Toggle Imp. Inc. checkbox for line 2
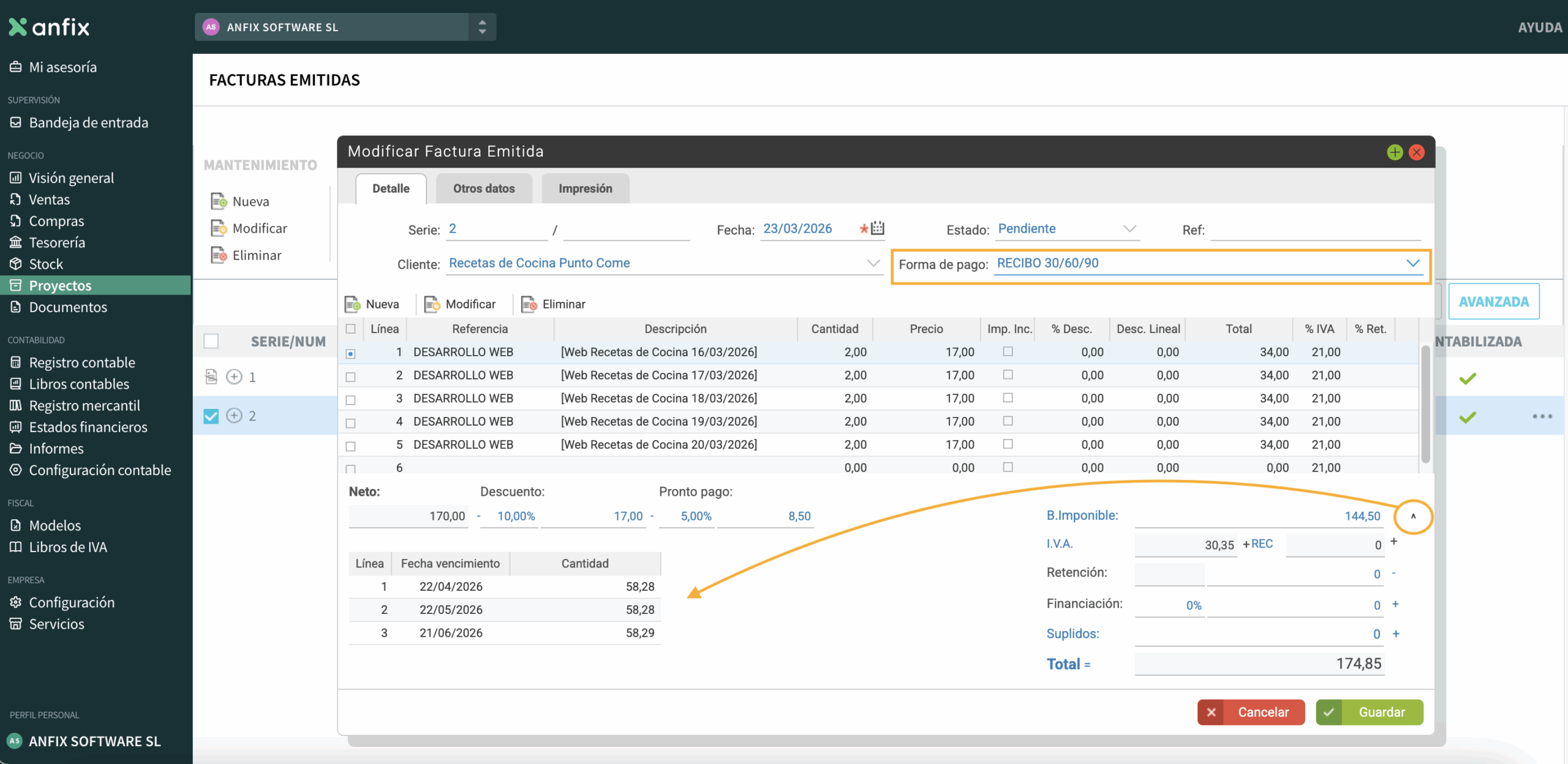 pos(1008,375)
